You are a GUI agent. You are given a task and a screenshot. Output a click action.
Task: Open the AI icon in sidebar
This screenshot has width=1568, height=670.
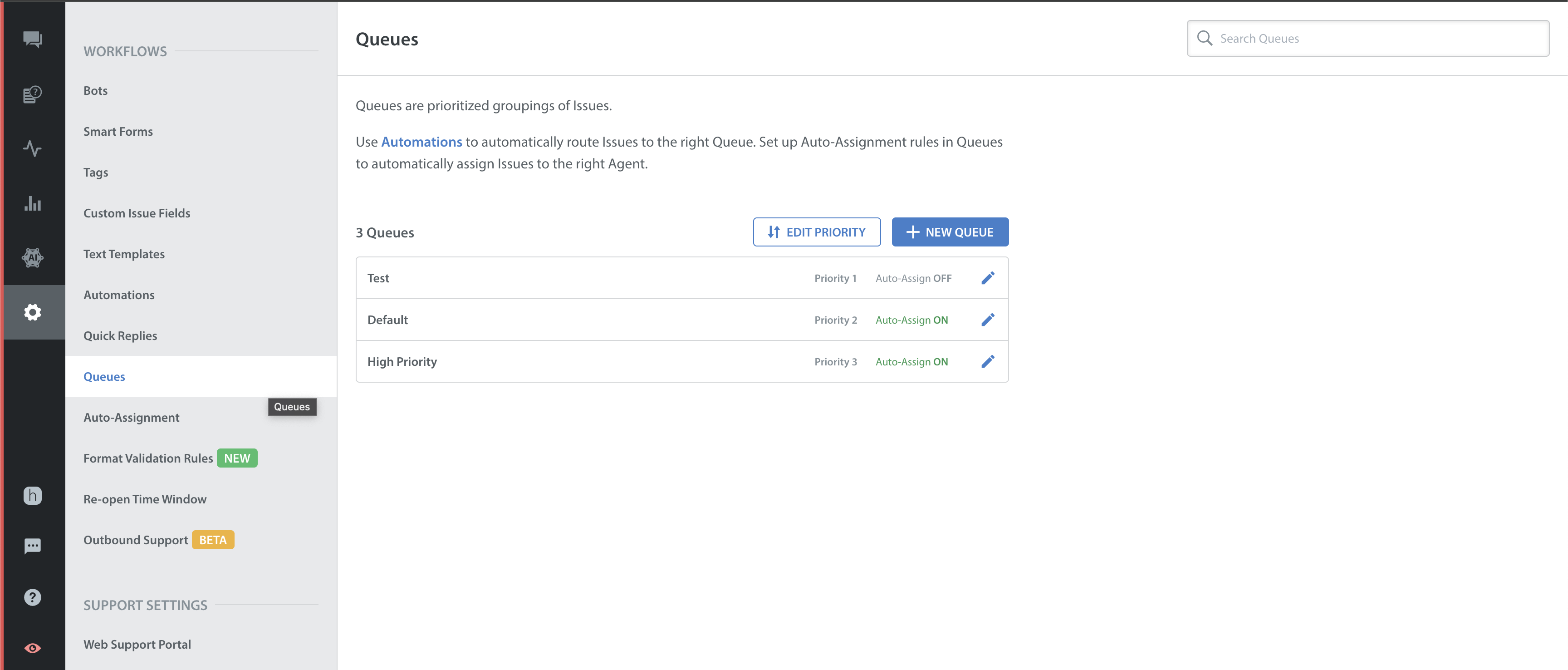point(32,258)
